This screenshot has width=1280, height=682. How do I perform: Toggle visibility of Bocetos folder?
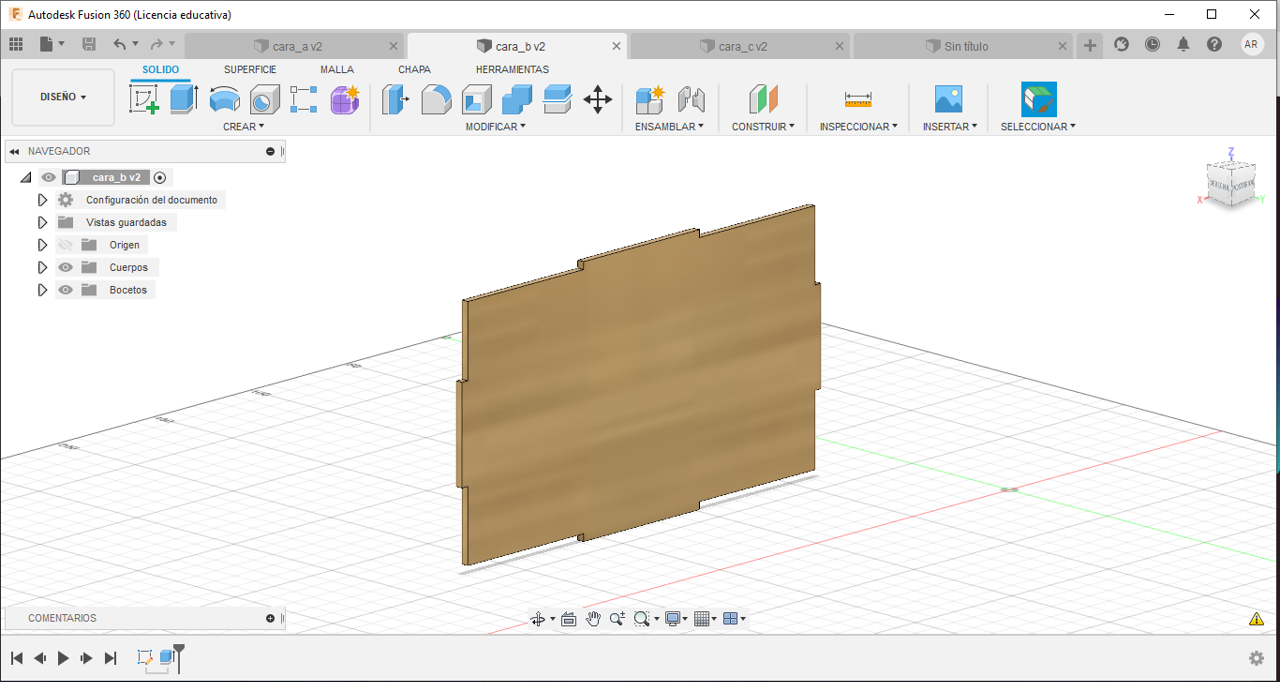click(66, 290)
